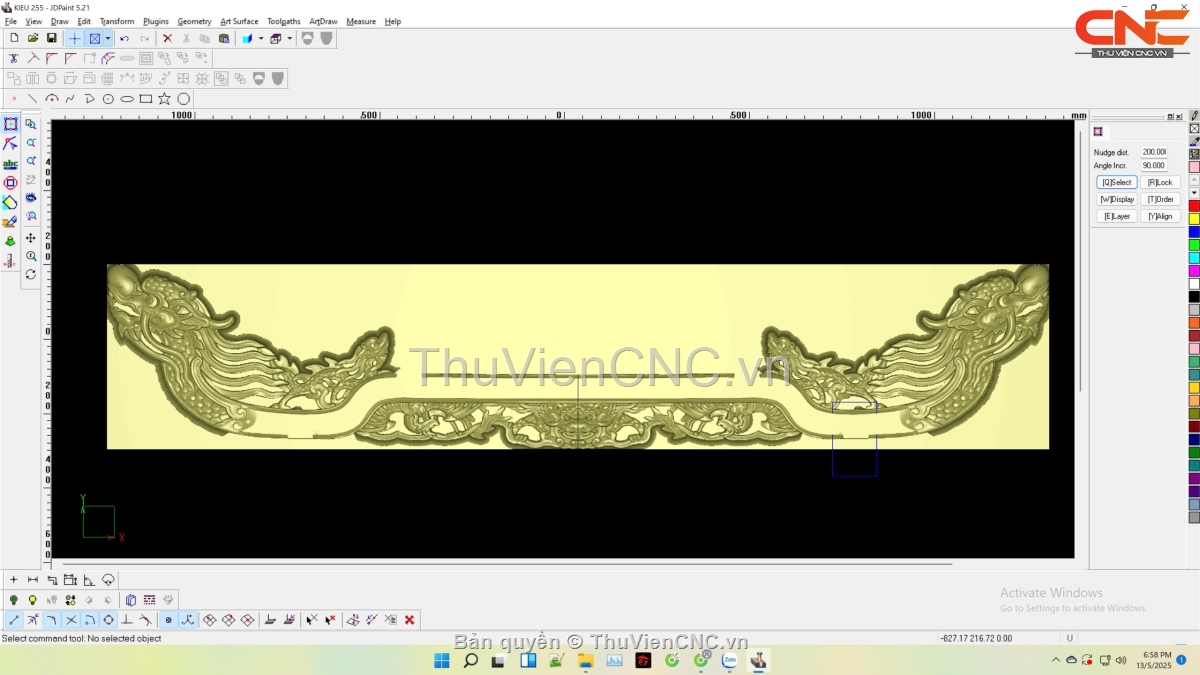Image resolution: width=1200 pixels, height=675 pixels.
Task: Open the Geometry menu
Action: click(194, 21)
